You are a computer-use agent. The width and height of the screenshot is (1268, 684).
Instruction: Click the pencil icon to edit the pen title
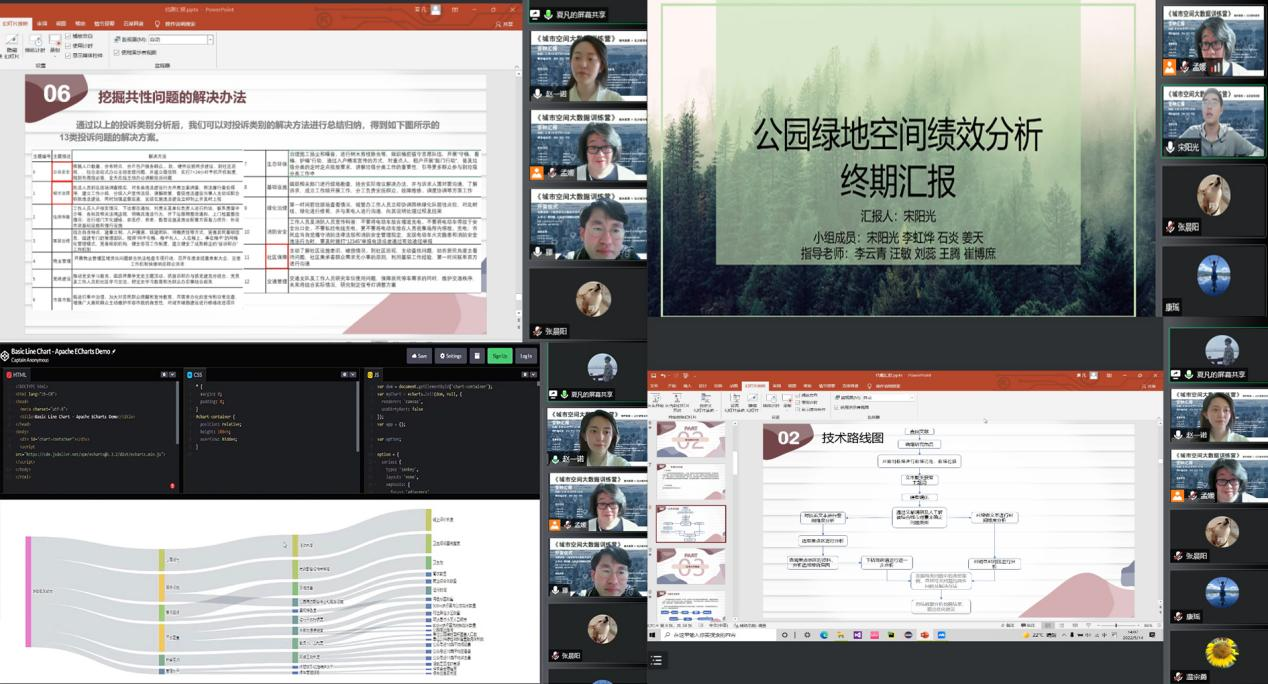(114, 351)
